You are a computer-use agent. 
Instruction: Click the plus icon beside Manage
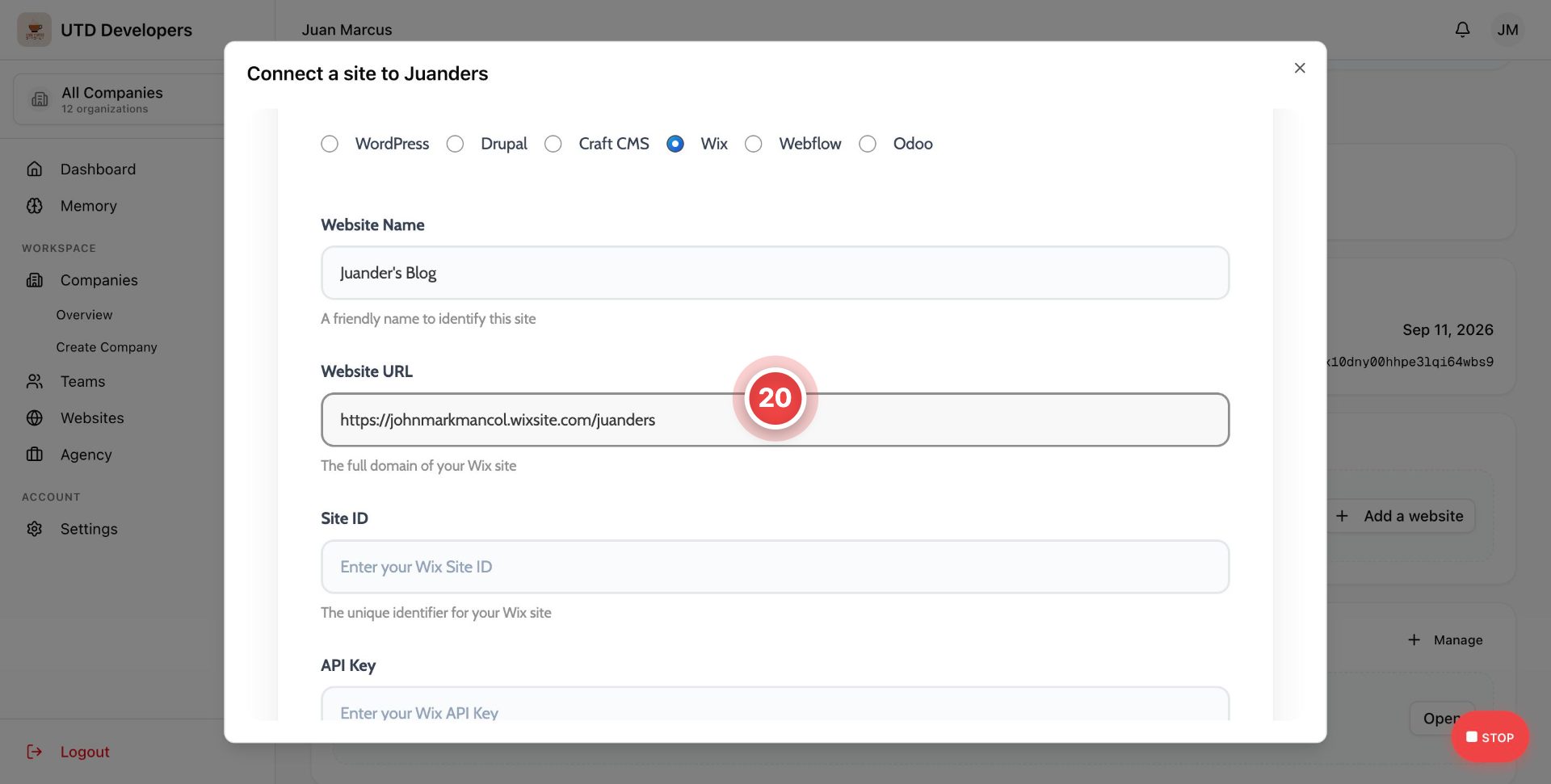coord(1414,640)
